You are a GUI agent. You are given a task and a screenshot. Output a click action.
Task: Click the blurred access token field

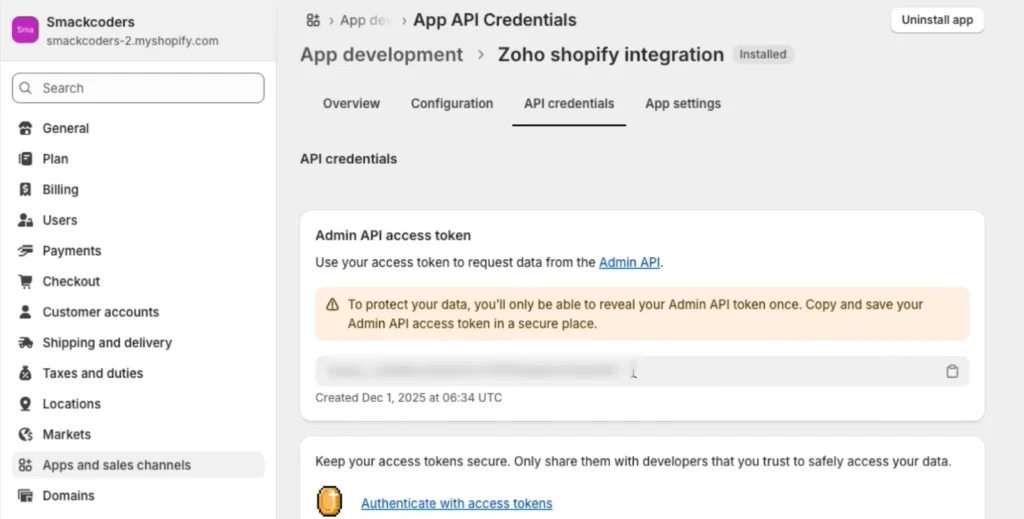point(642,371)
